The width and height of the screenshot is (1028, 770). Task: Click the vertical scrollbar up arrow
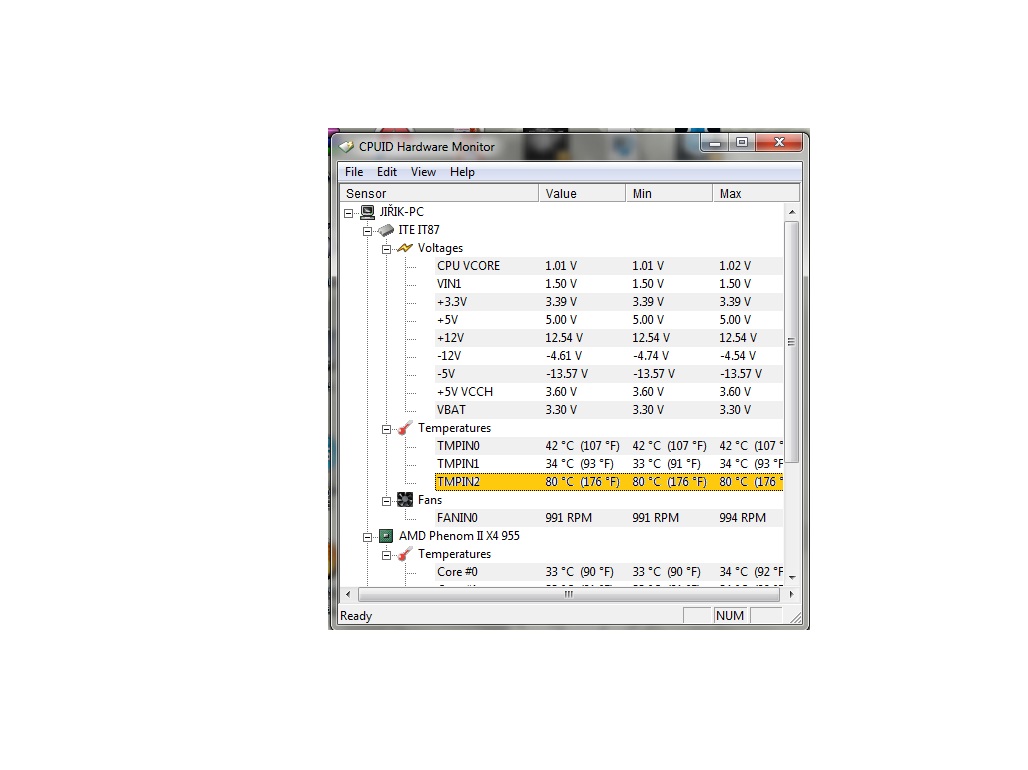pyautogui.click(x=792, y=212)
